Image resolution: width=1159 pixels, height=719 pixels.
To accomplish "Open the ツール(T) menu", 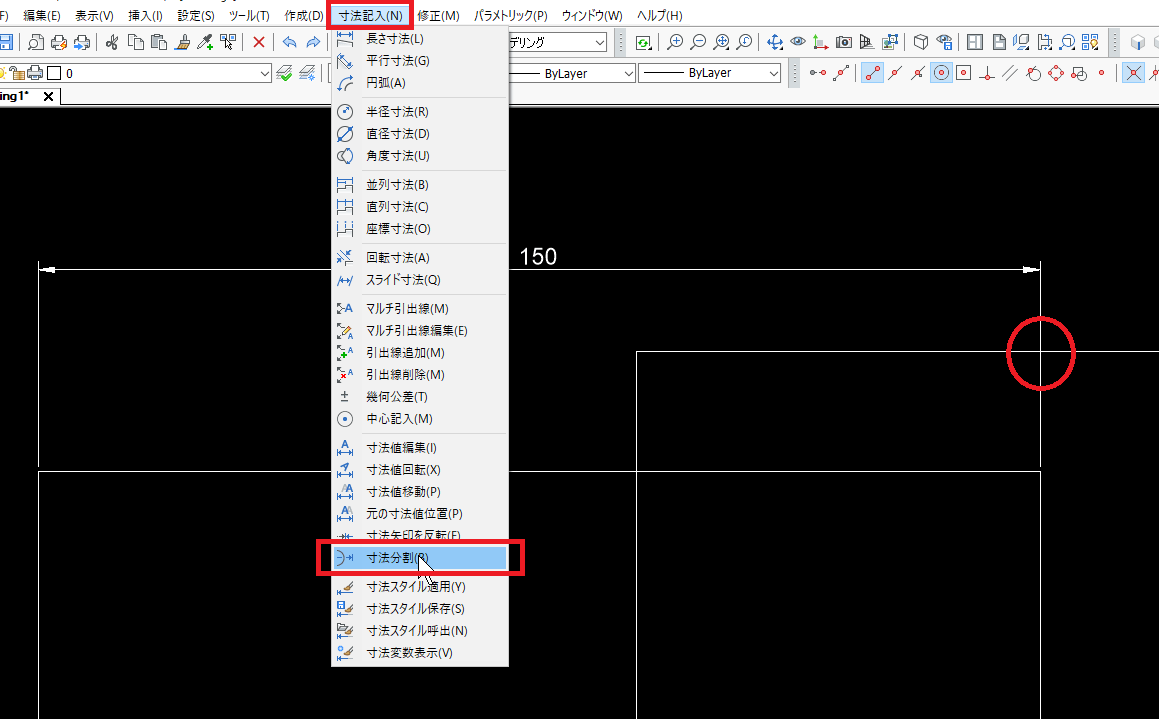I will [x=249, y=15].
